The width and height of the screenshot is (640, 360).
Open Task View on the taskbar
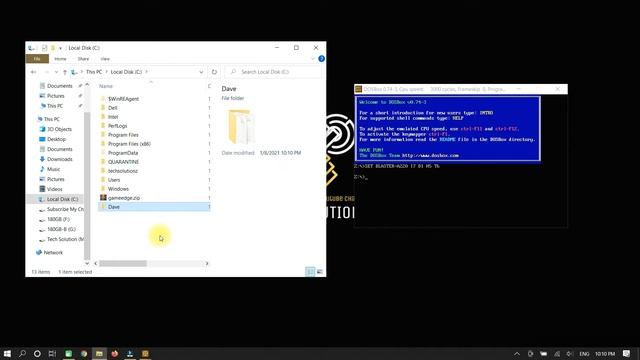click(52, 353)
